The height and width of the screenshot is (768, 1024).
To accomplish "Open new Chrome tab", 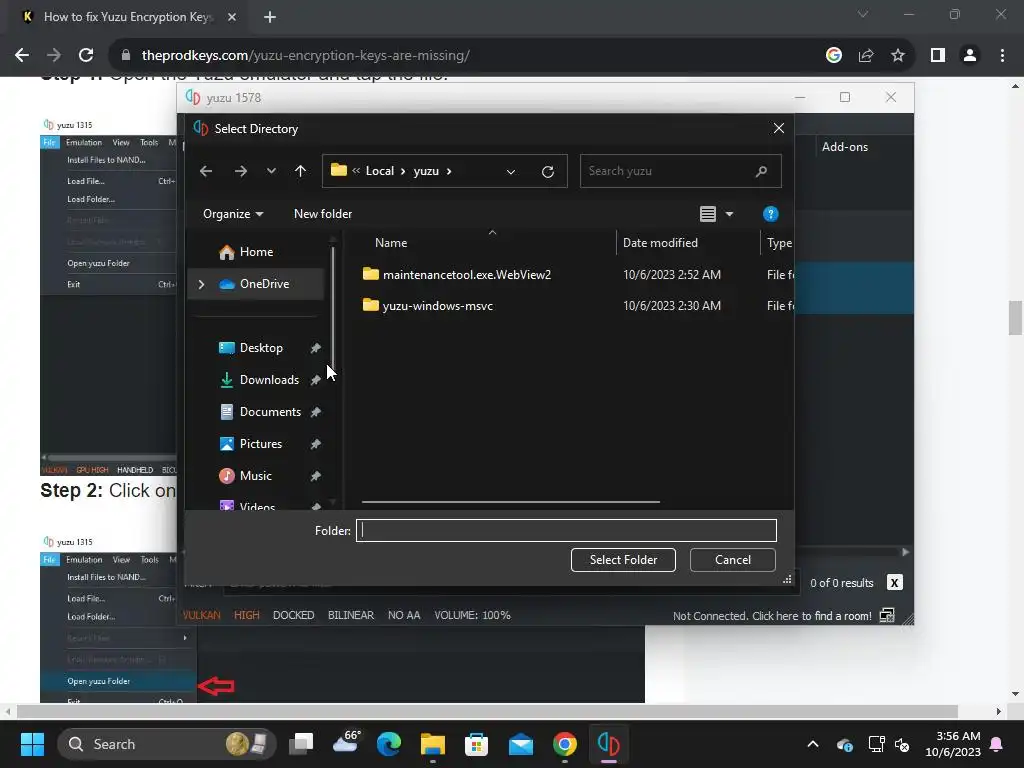I will point(270,17).
